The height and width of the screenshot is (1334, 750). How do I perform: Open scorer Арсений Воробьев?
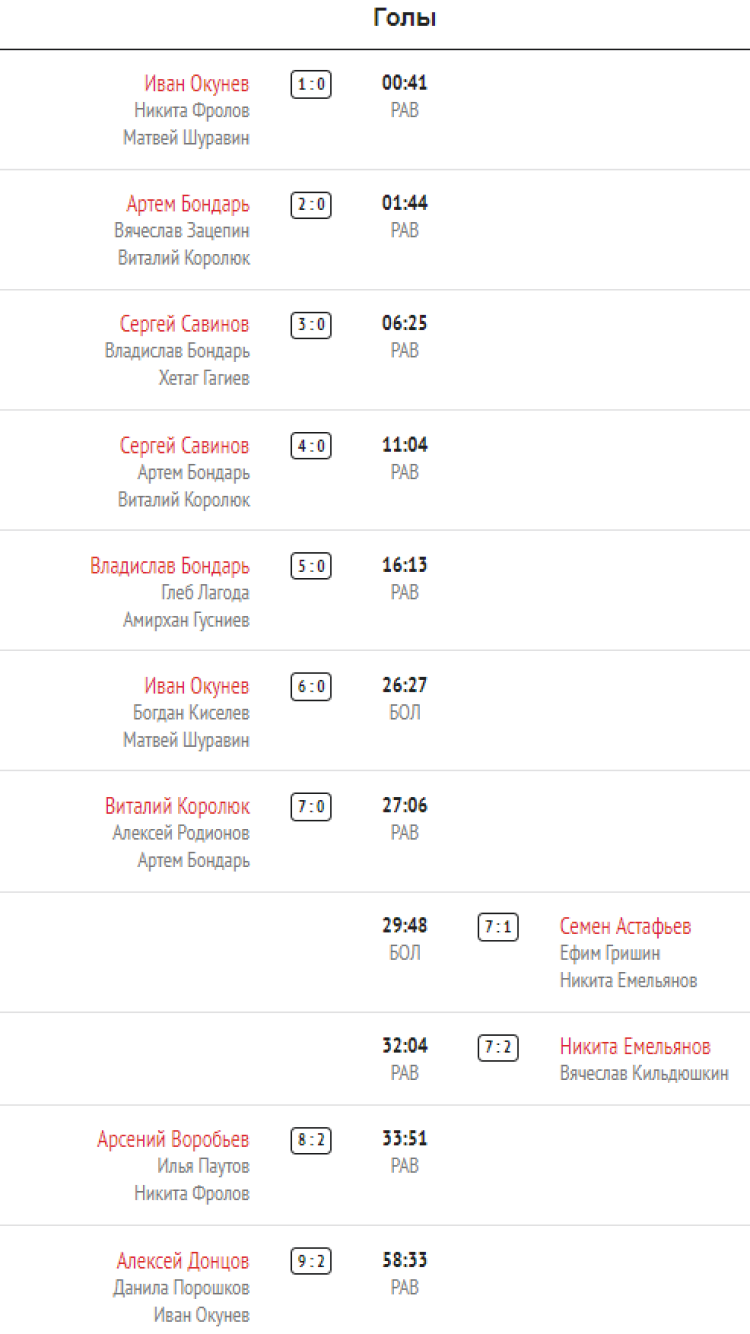[x=173, y=1140]
